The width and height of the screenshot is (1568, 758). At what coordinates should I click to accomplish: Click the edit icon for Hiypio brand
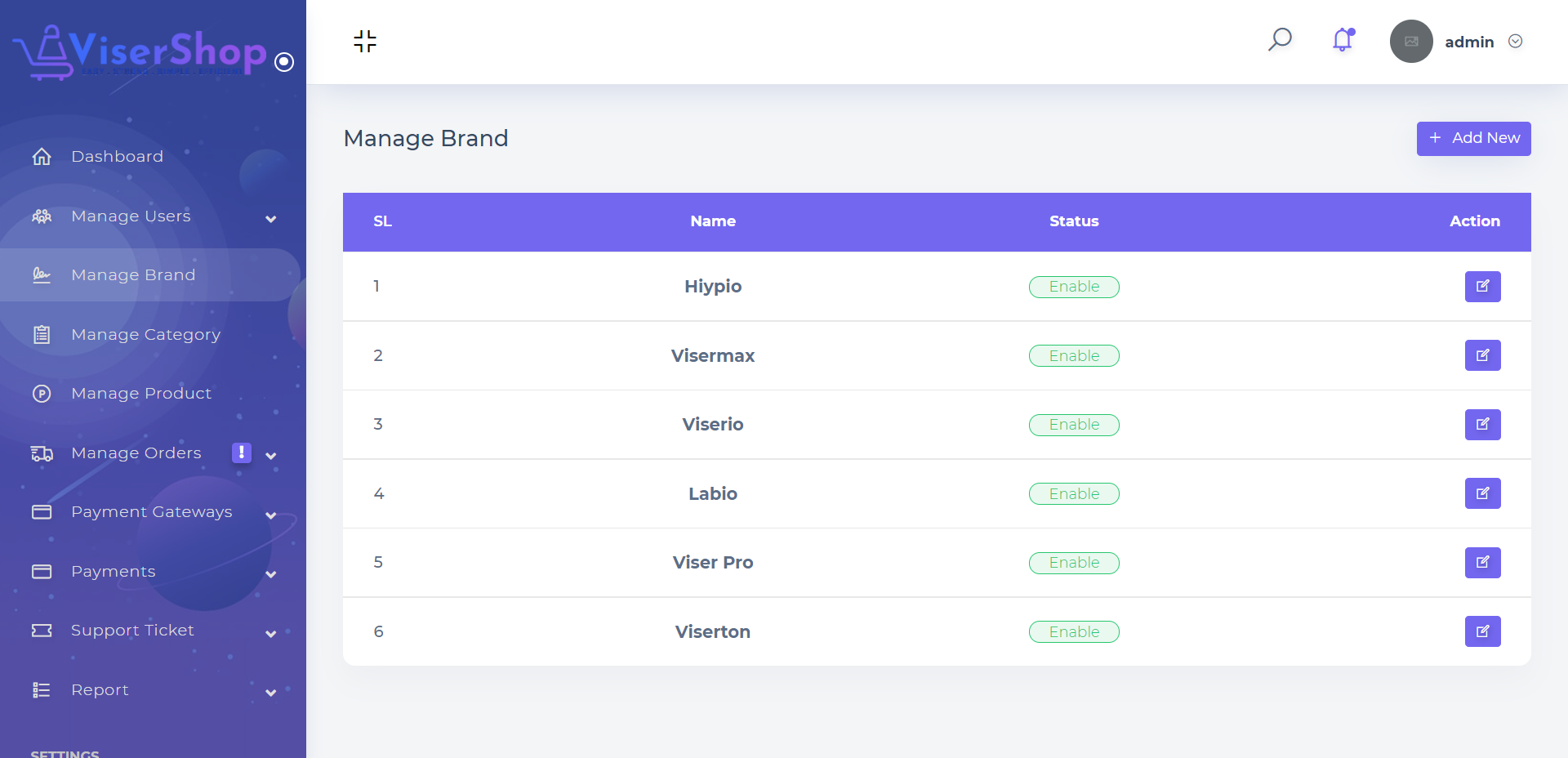(1482, 287)
